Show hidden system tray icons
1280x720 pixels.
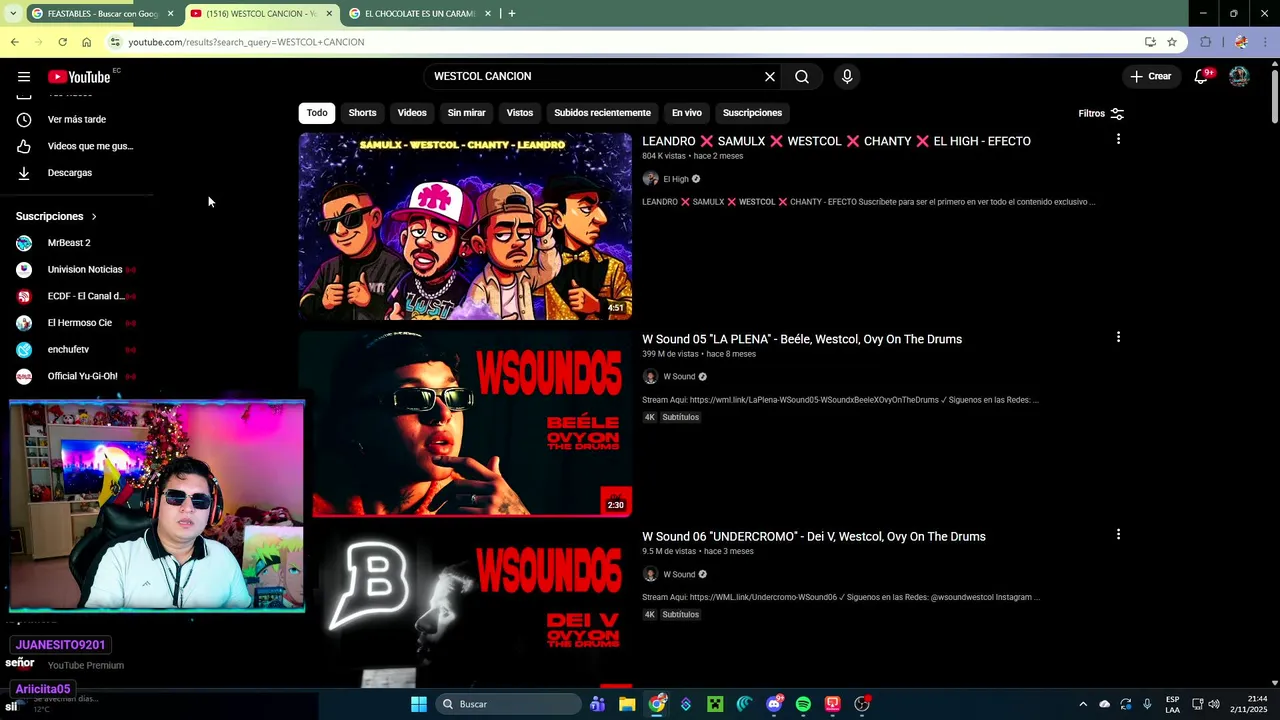(1082, 704)
